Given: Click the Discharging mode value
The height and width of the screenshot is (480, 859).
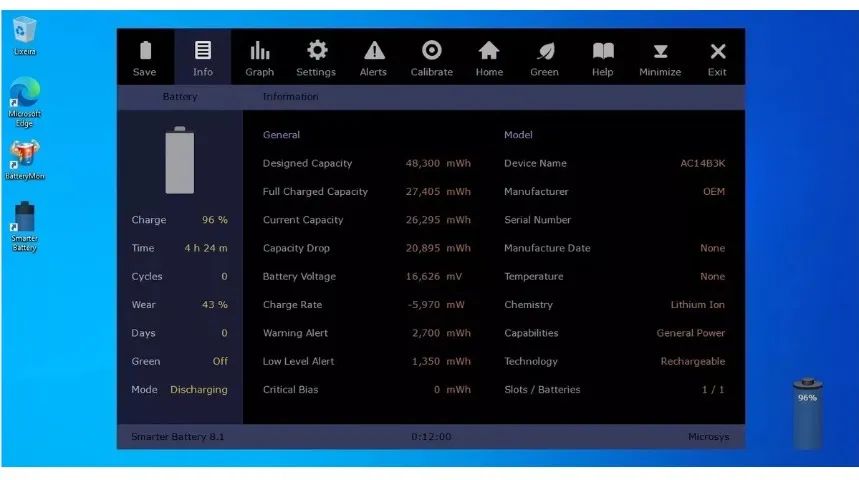Looking at the screenshot, I should point(198,390).
